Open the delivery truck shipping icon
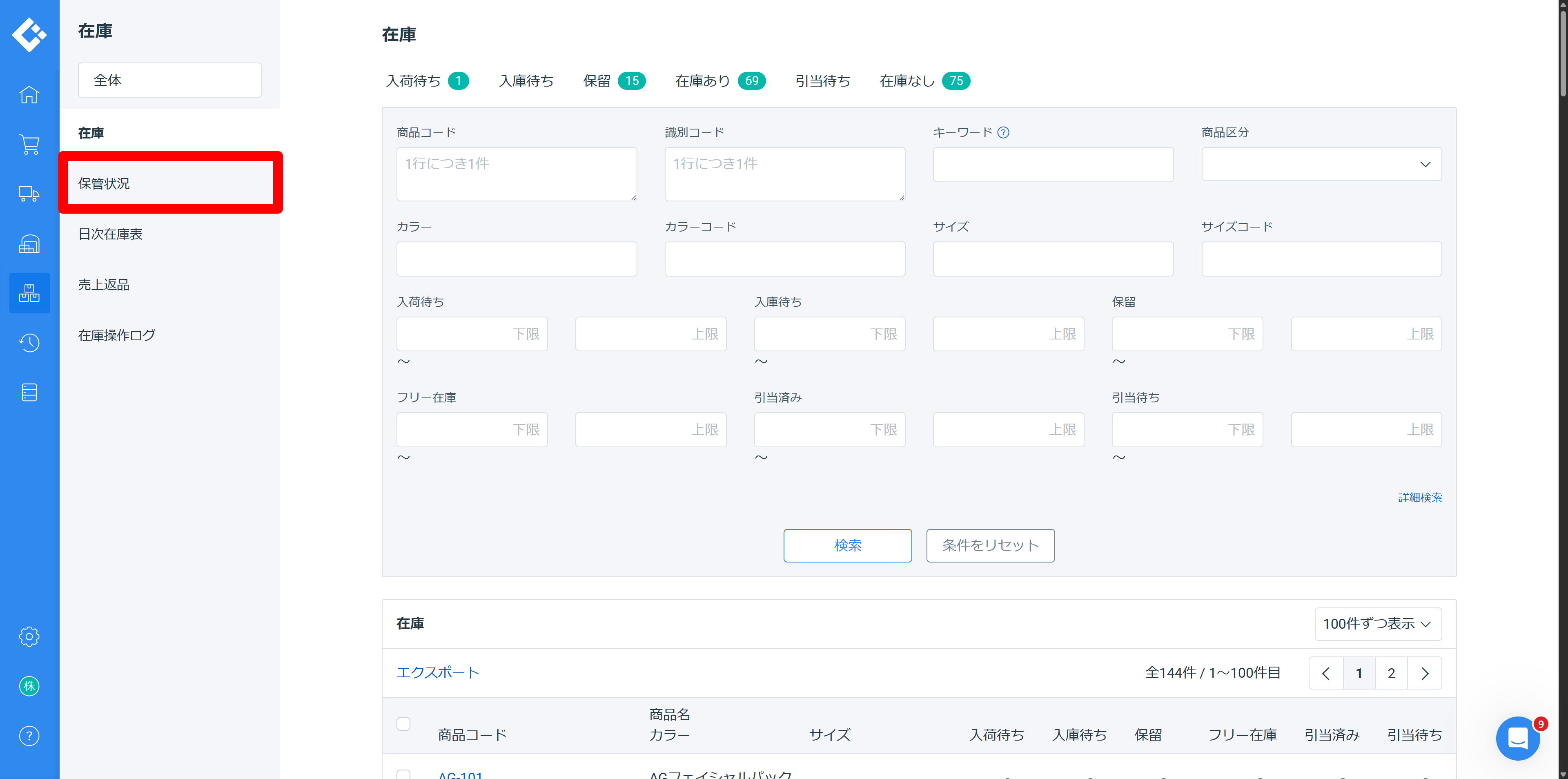The width and height of the screenshot is (1568, 779). coord(29,194)
